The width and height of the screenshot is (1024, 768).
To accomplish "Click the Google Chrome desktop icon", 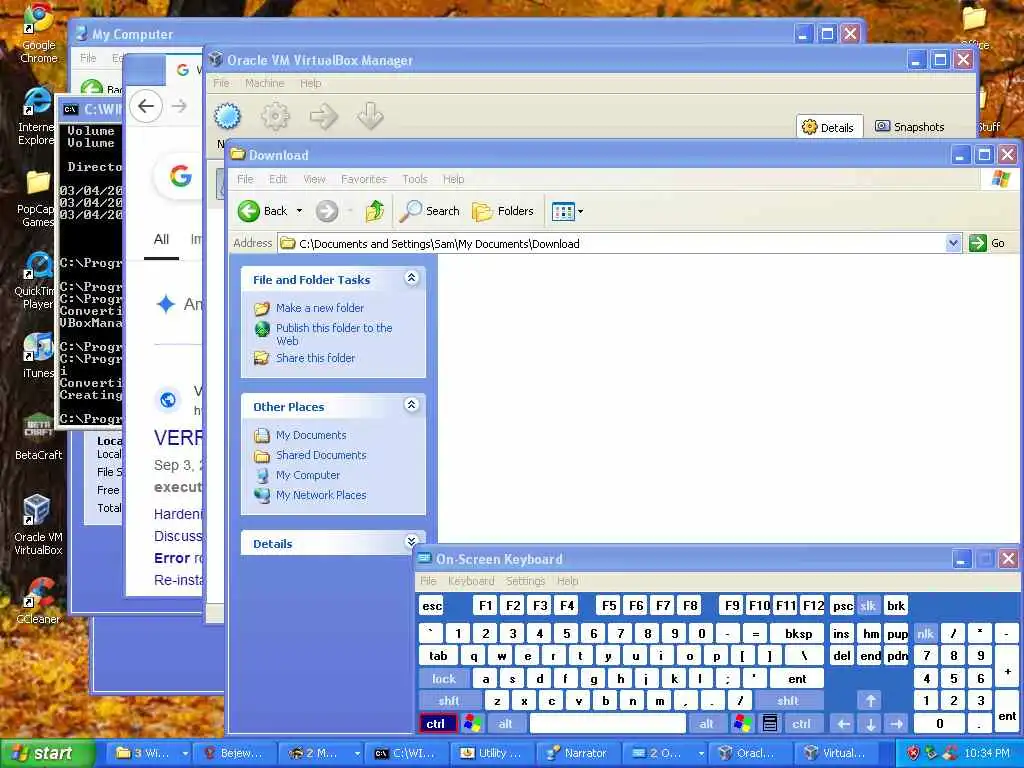I will click(39, 34).
